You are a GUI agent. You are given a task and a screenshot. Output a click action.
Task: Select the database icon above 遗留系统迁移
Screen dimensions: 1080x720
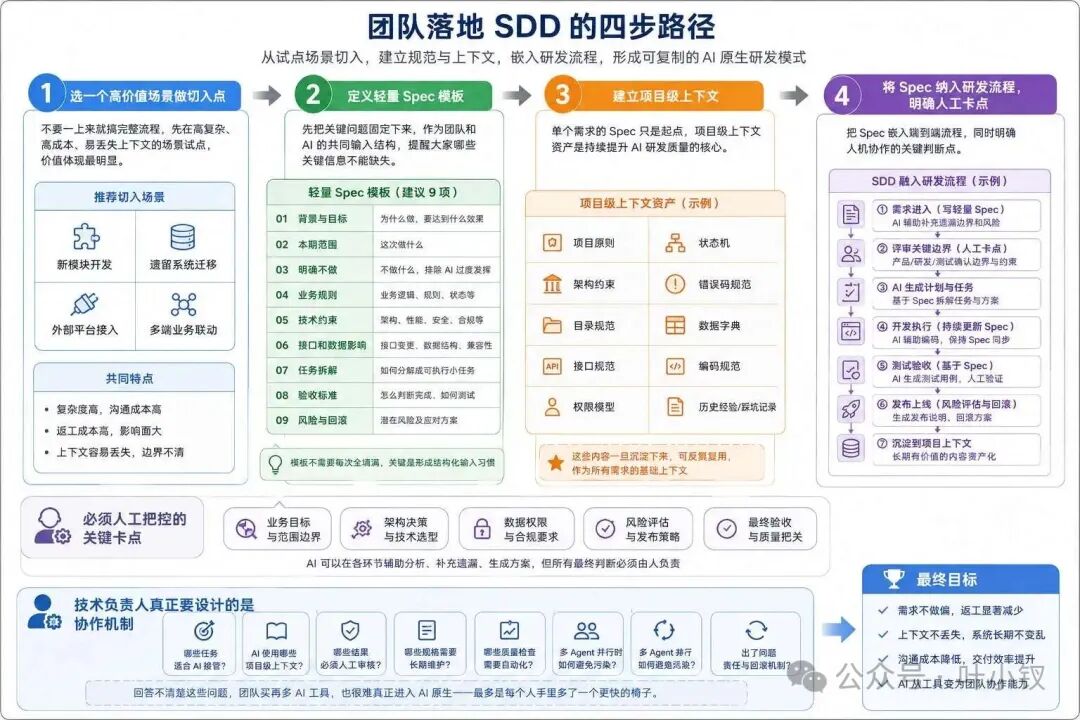(x=183, y=237)
